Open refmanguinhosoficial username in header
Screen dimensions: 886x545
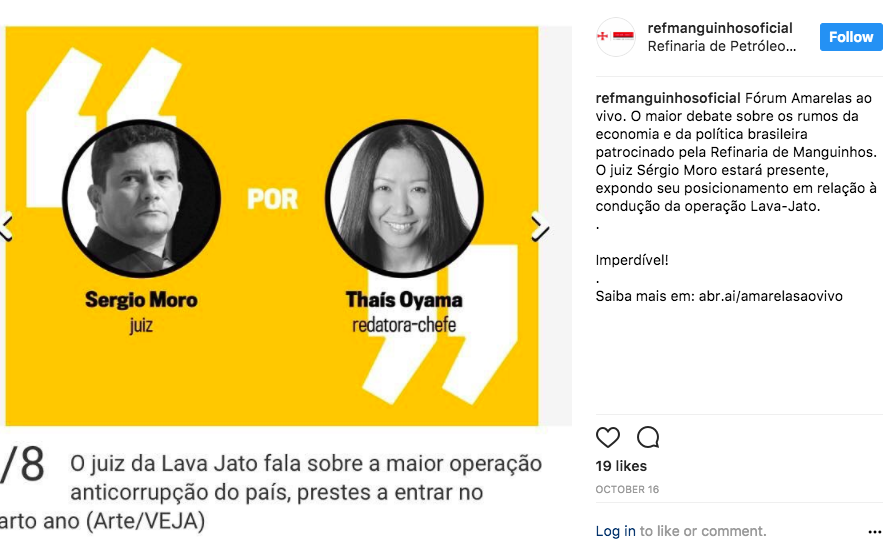pyautogui.click(x=719, y=28)
